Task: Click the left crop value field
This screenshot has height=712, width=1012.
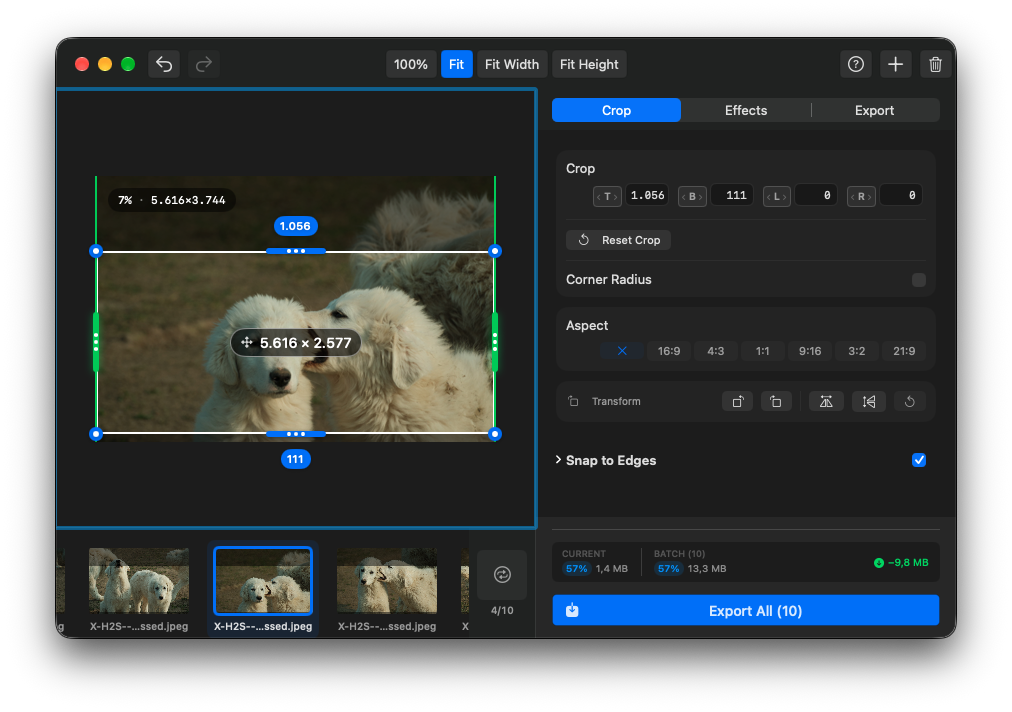Action: tap(816, 195)
